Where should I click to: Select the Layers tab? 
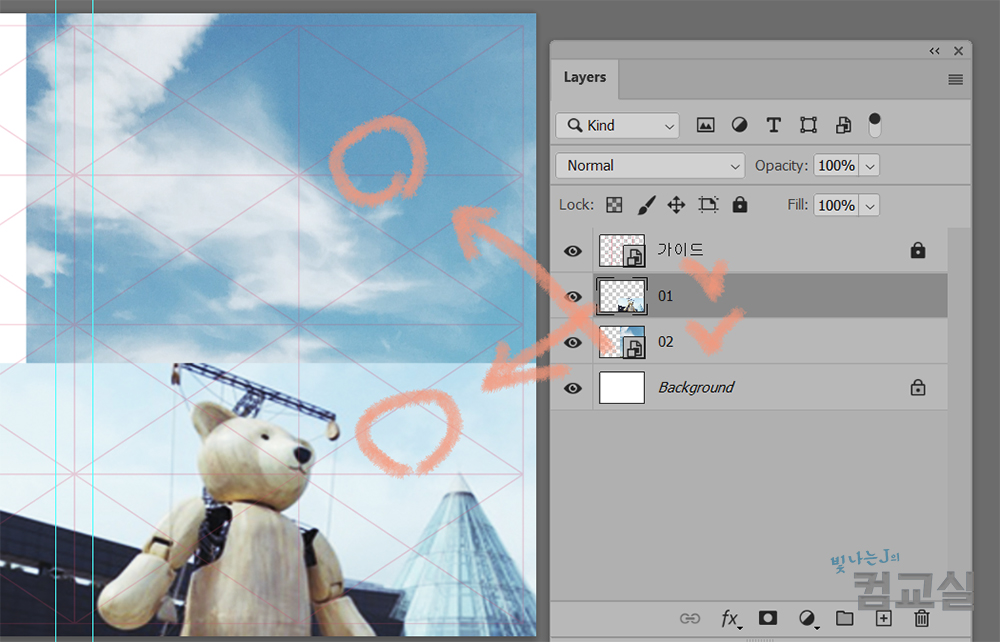click(585, 77)
